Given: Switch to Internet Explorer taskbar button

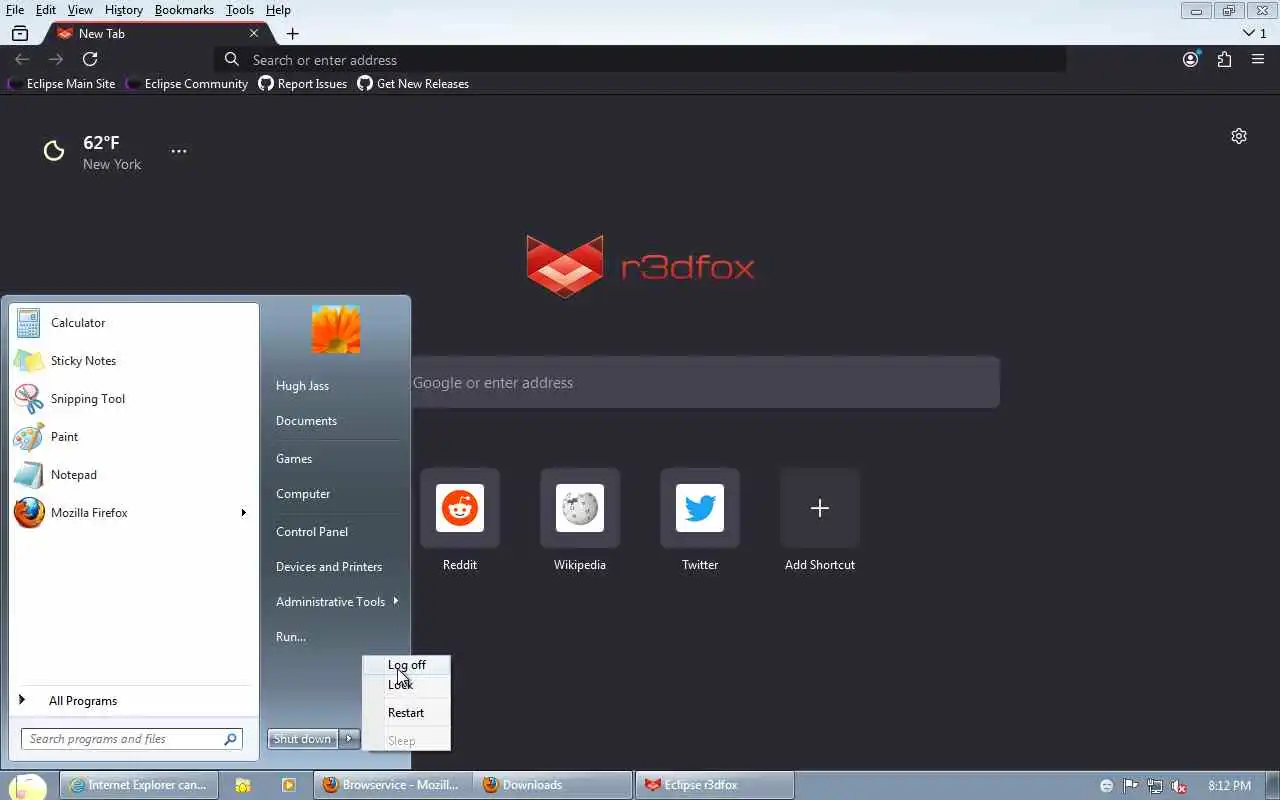Looking at the screenshot, I should [x=139, y=786].
